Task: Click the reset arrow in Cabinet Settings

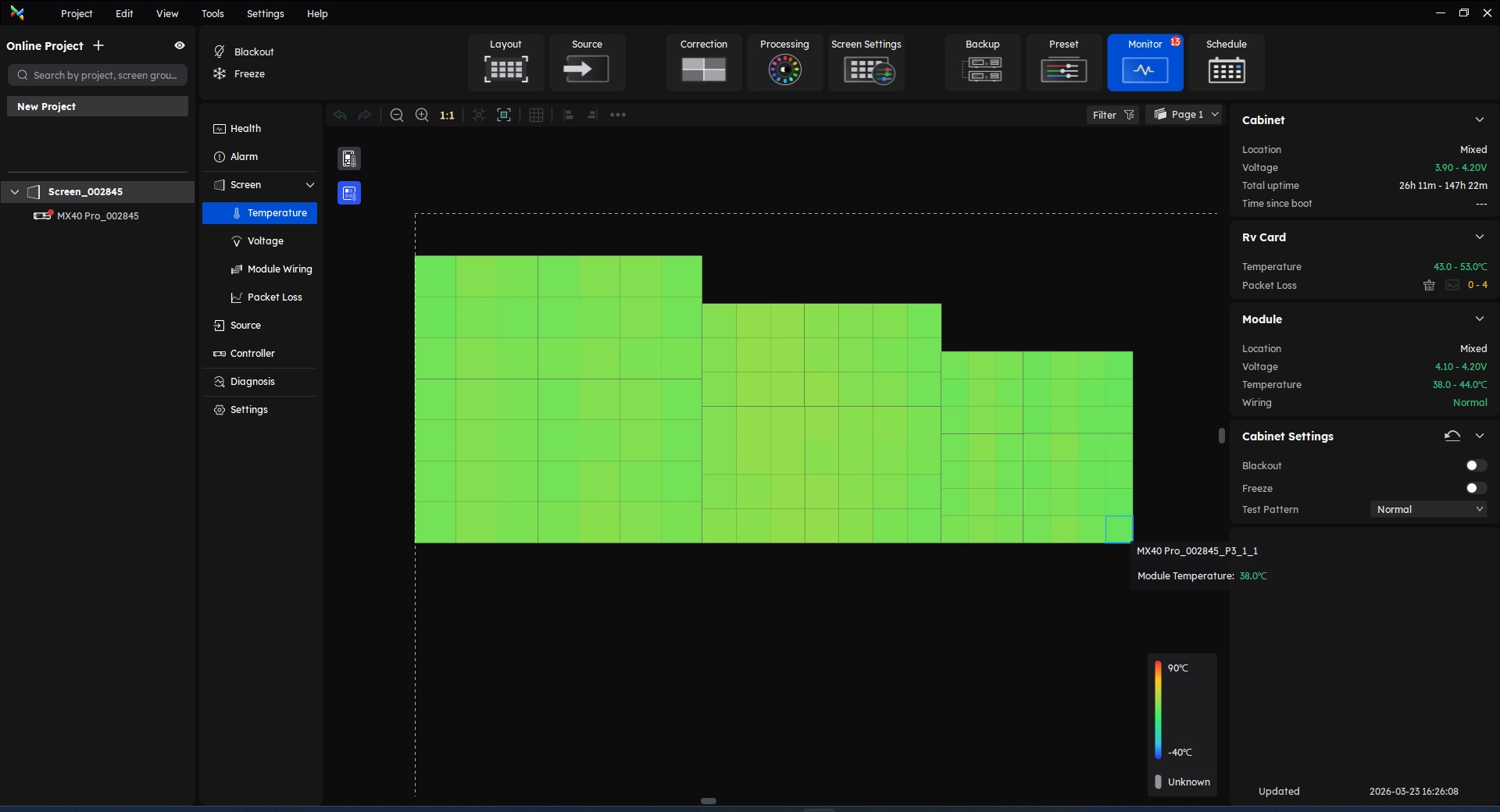Action: 1452,436
